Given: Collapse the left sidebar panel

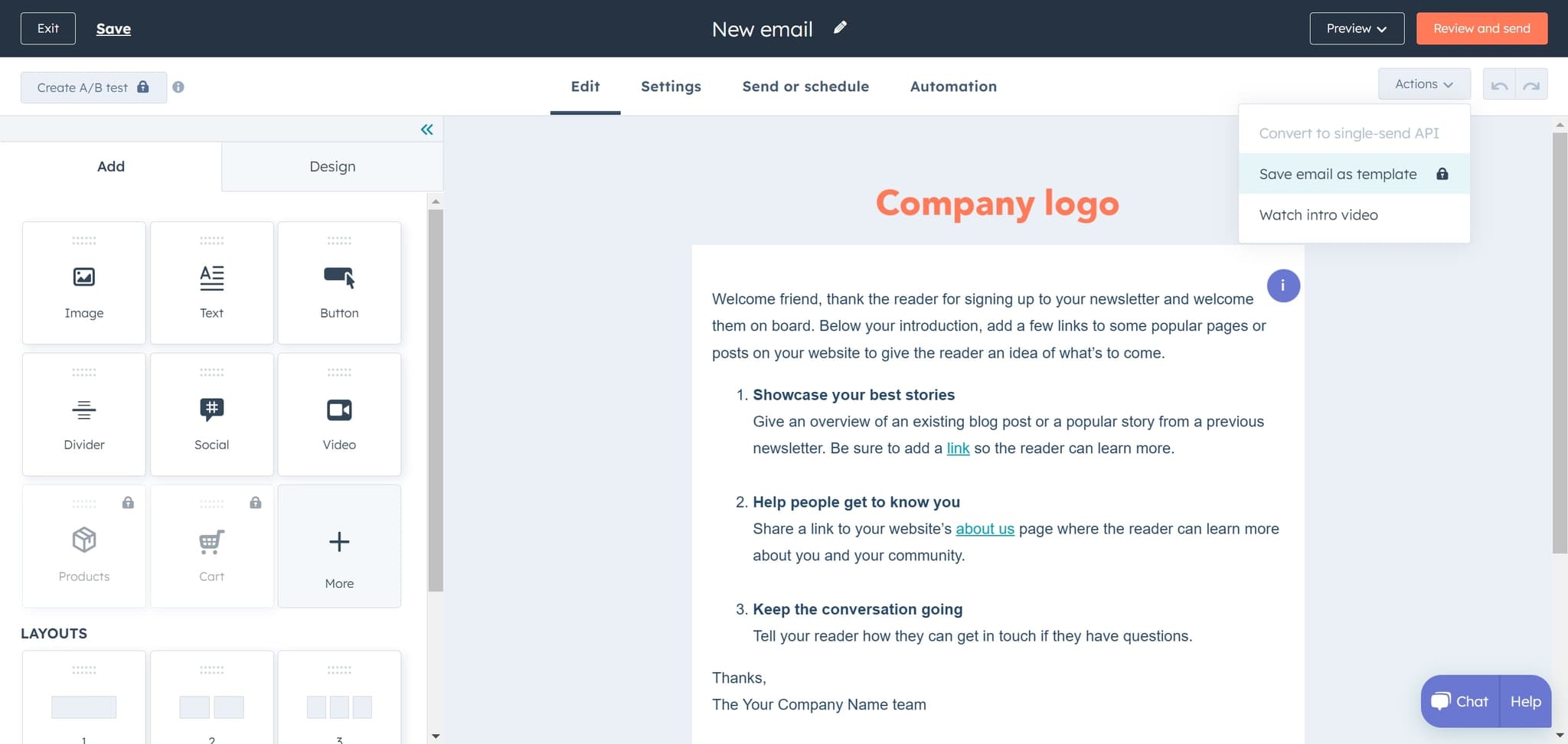Looking at the screenshot, I should tap(426, 129).
